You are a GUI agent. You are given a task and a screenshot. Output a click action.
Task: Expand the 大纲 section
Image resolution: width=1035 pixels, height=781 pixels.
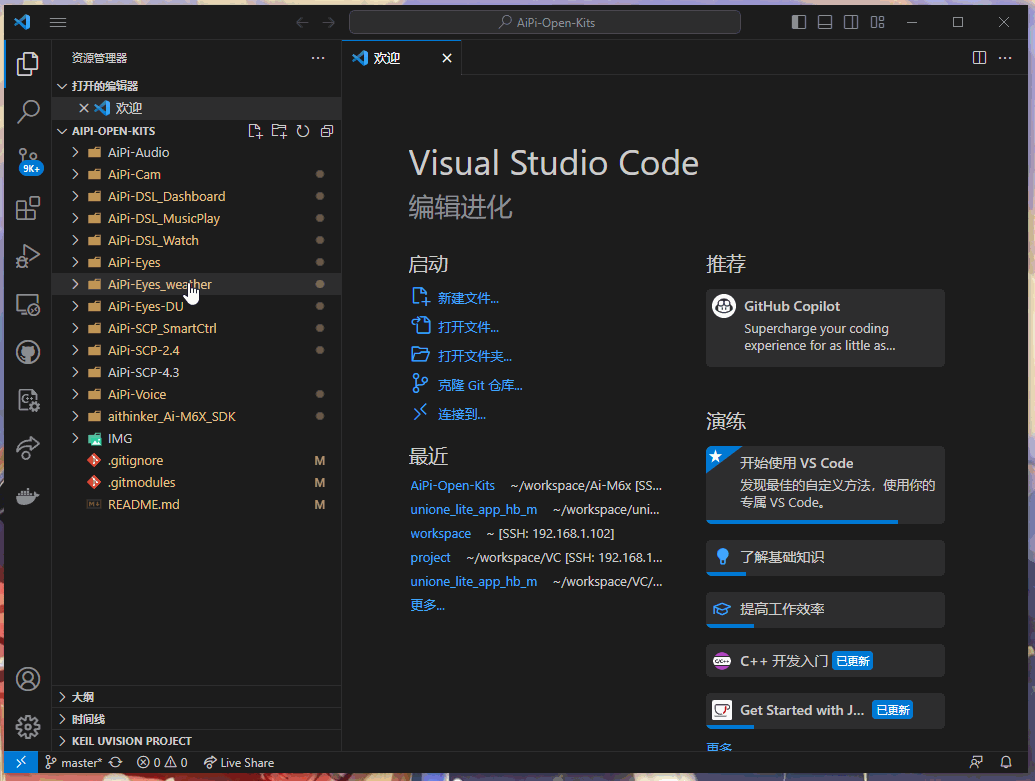tap(196, 697)
